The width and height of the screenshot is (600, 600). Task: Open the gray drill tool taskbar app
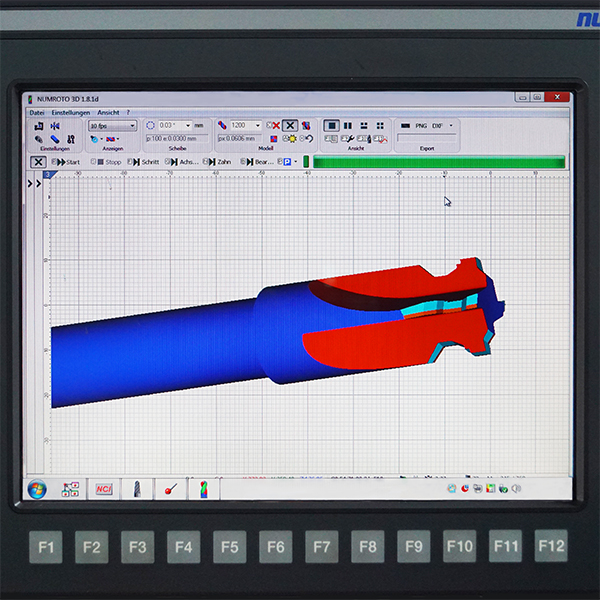tap(137, 489)
